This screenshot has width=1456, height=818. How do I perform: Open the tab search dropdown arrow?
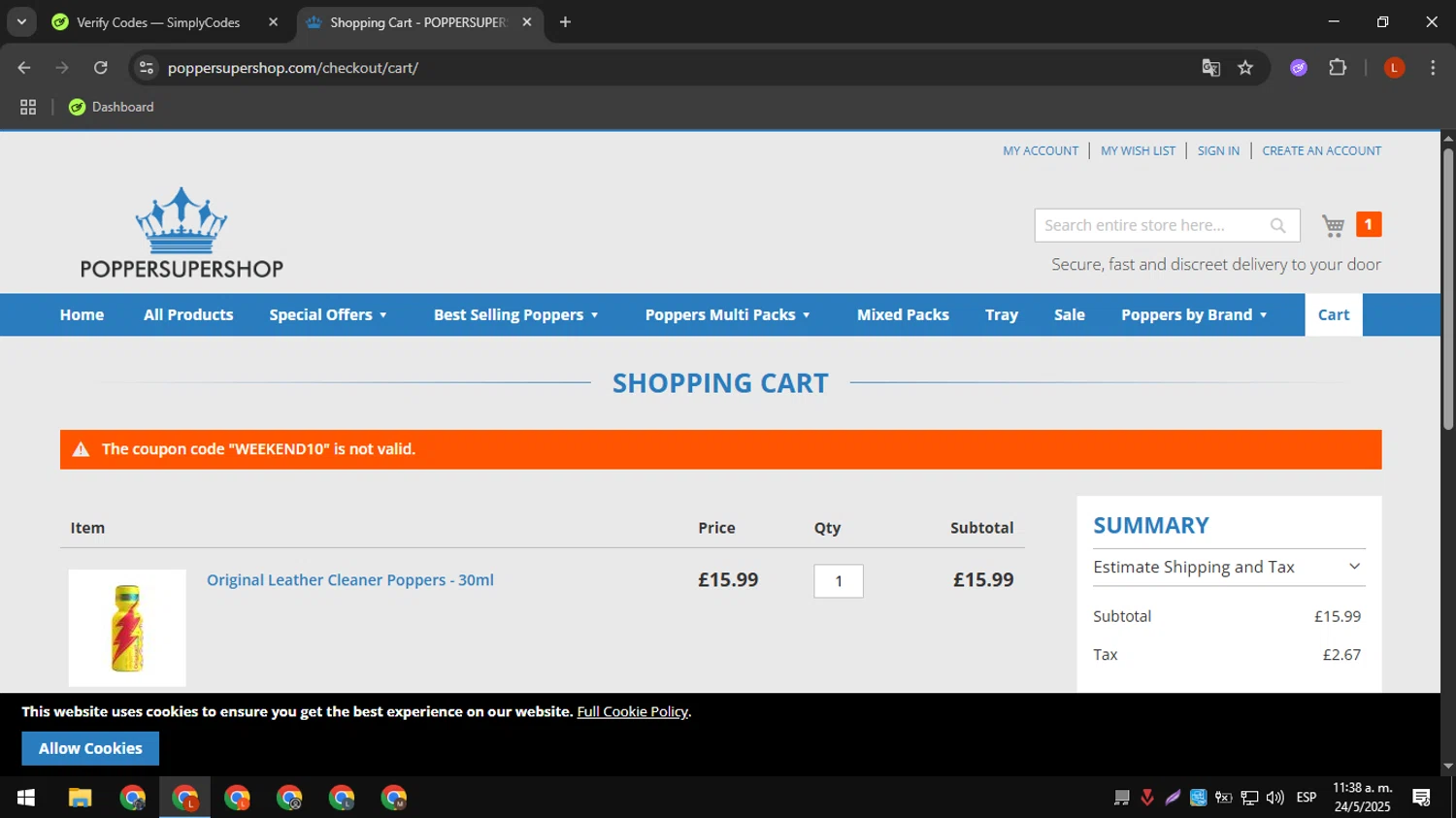click(x=21, y=21)
